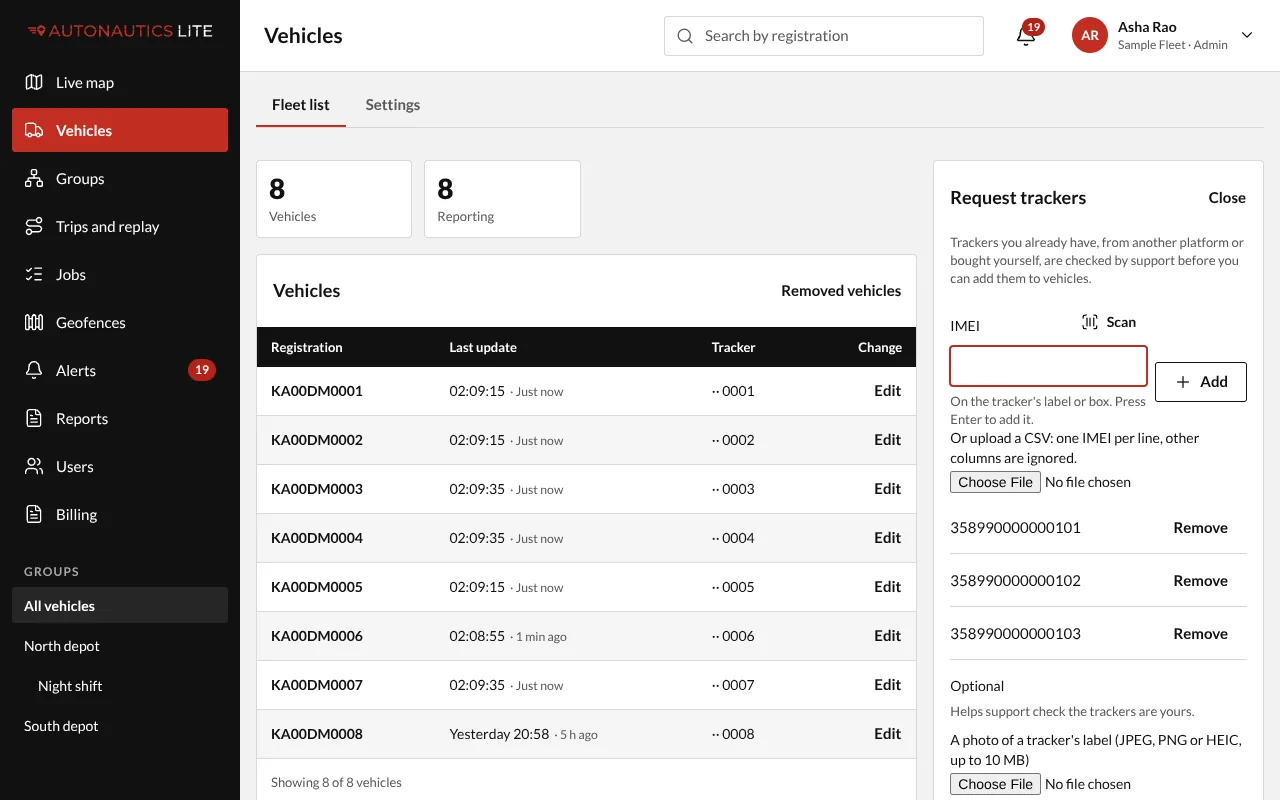The image size is (1280, 800).
Task: Open the Live map icon in sidebar
Action: [x=34, y=82]
